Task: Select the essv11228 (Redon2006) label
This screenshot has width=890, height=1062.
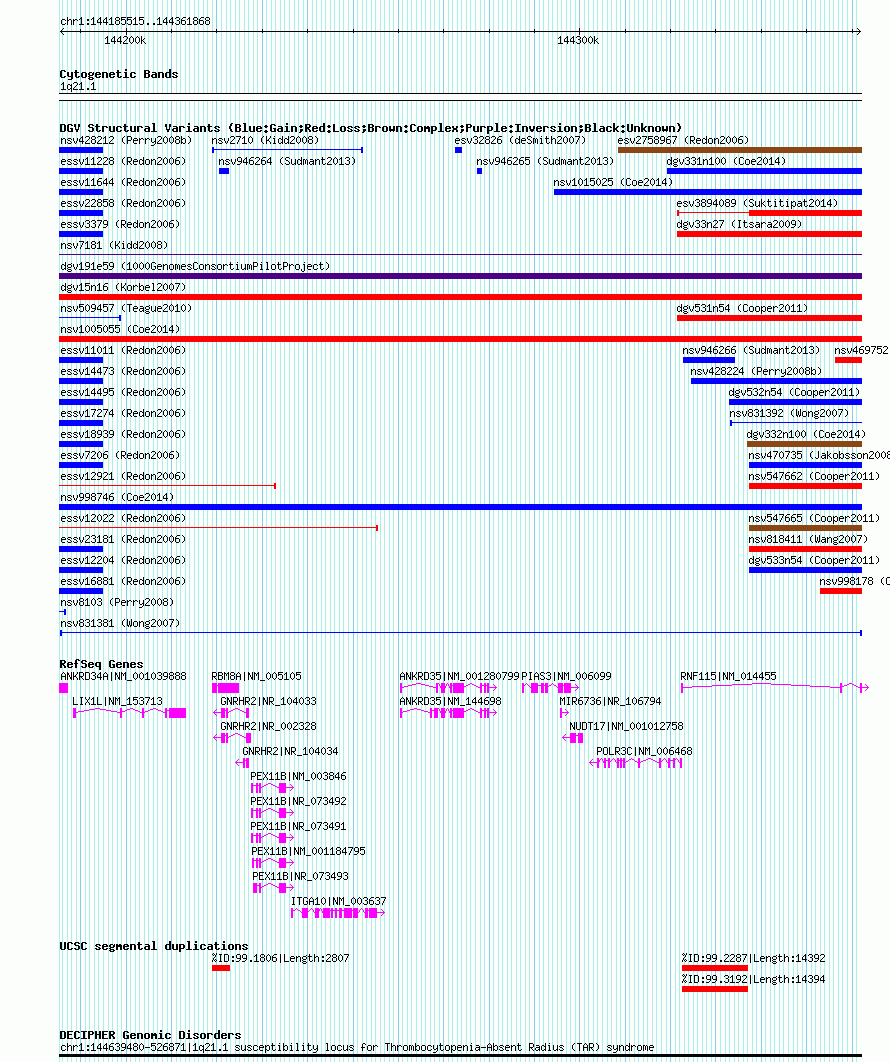Action: 123,161
